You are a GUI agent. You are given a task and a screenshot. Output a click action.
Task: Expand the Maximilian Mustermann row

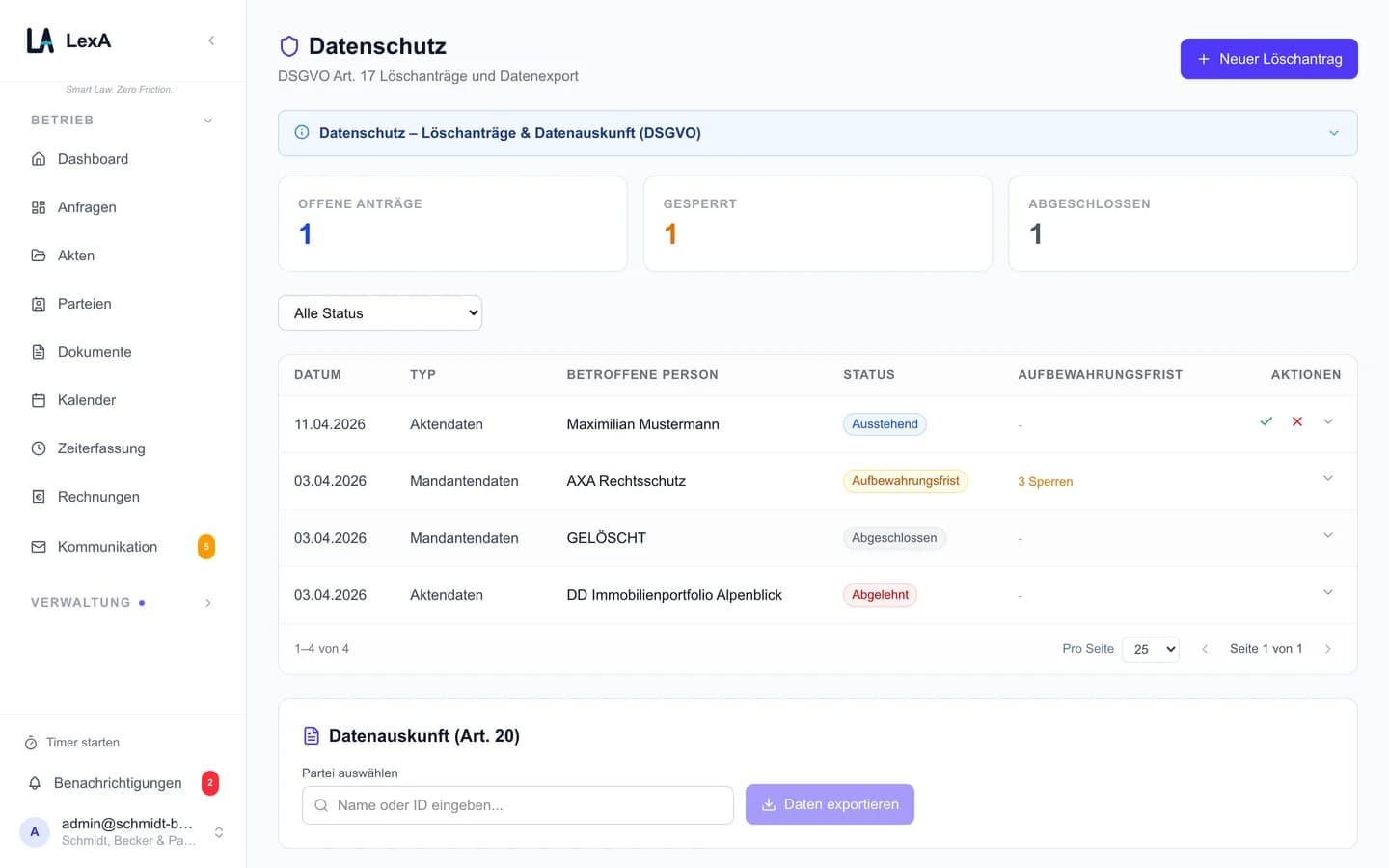pyautogui.click(x=1328, y=421)
